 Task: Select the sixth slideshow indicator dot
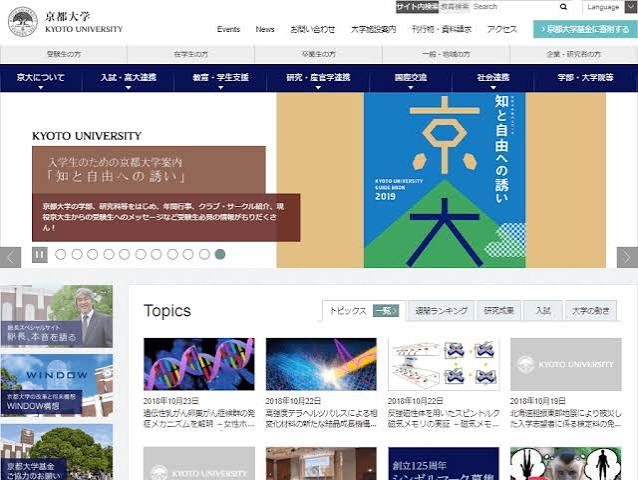click(x=140, y=255)
